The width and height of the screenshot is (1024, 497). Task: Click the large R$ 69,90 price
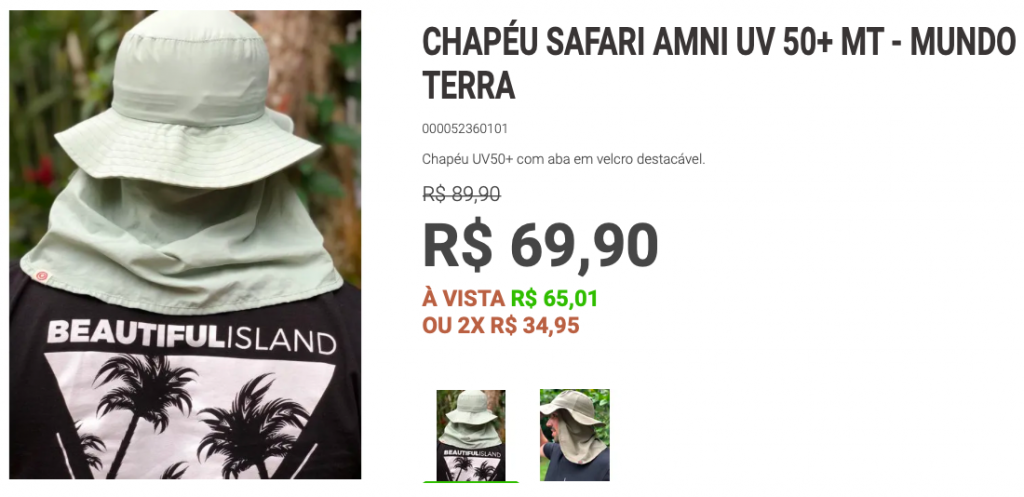point(540,245)
